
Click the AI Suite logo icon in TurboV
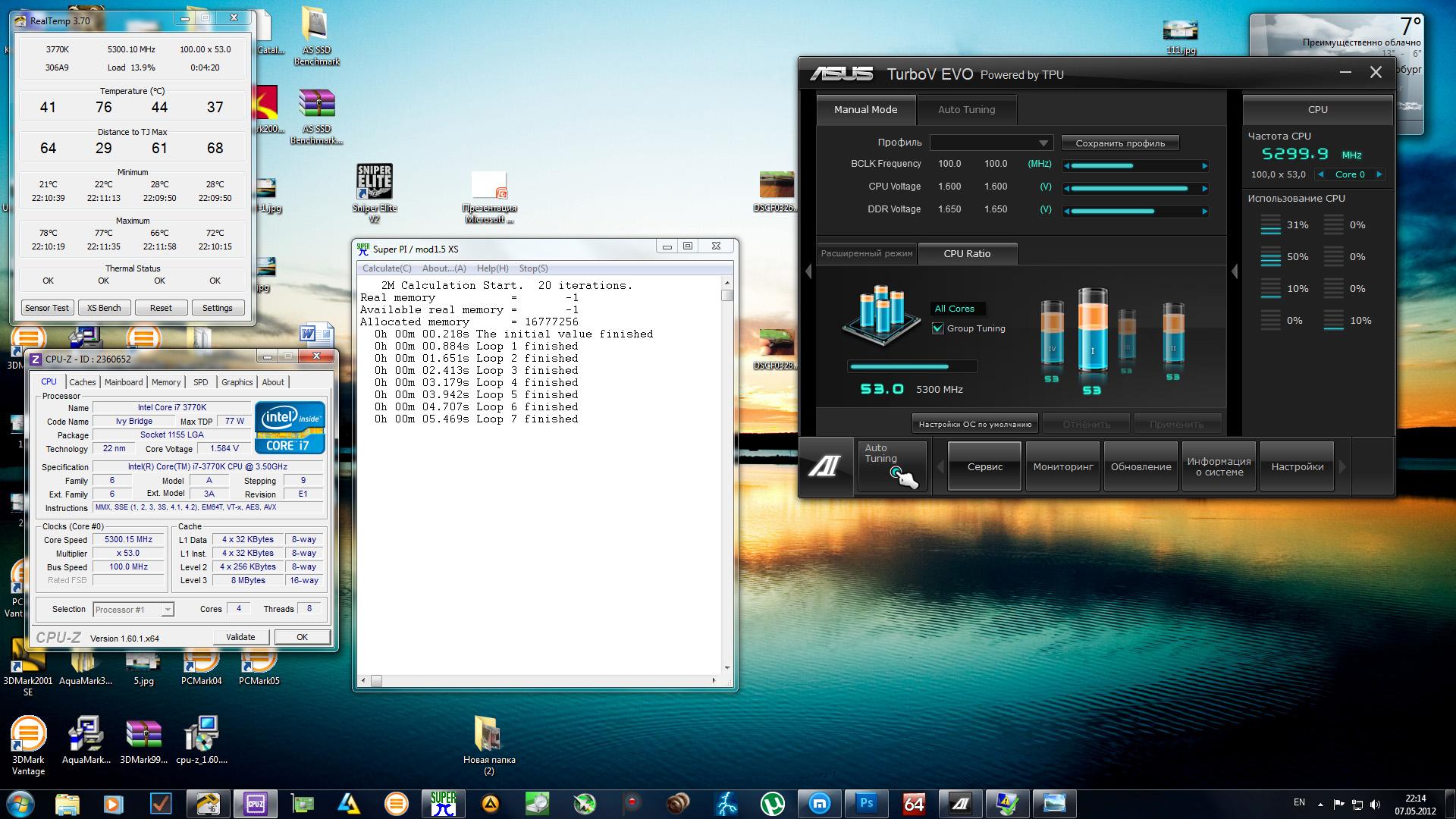(x=824, y=467)
